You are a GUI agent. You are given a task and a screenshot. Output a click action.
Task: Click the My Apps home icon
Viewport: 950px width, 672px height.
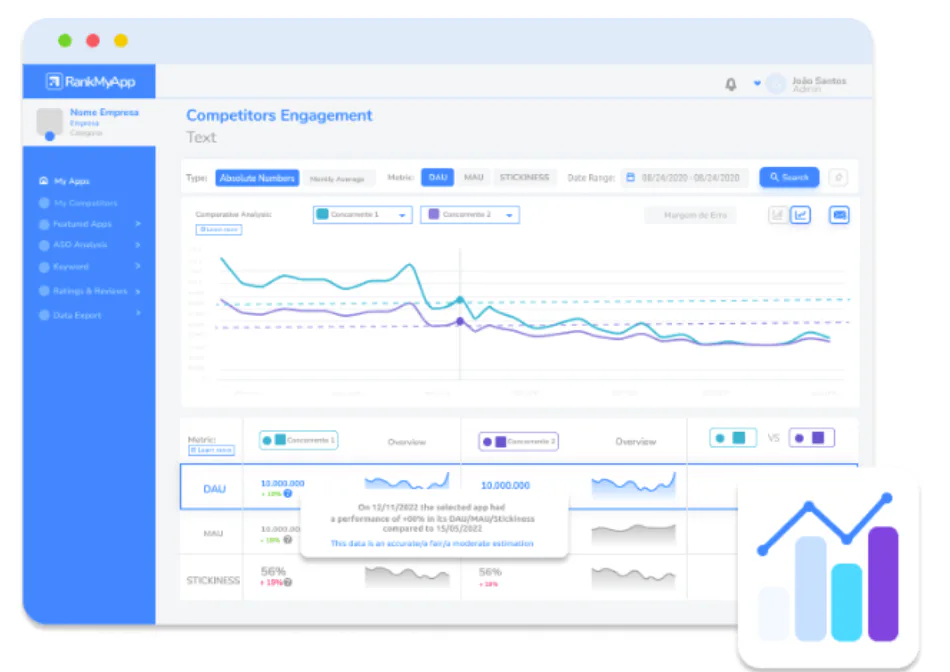pyautogui.click(x=44, y=181)
